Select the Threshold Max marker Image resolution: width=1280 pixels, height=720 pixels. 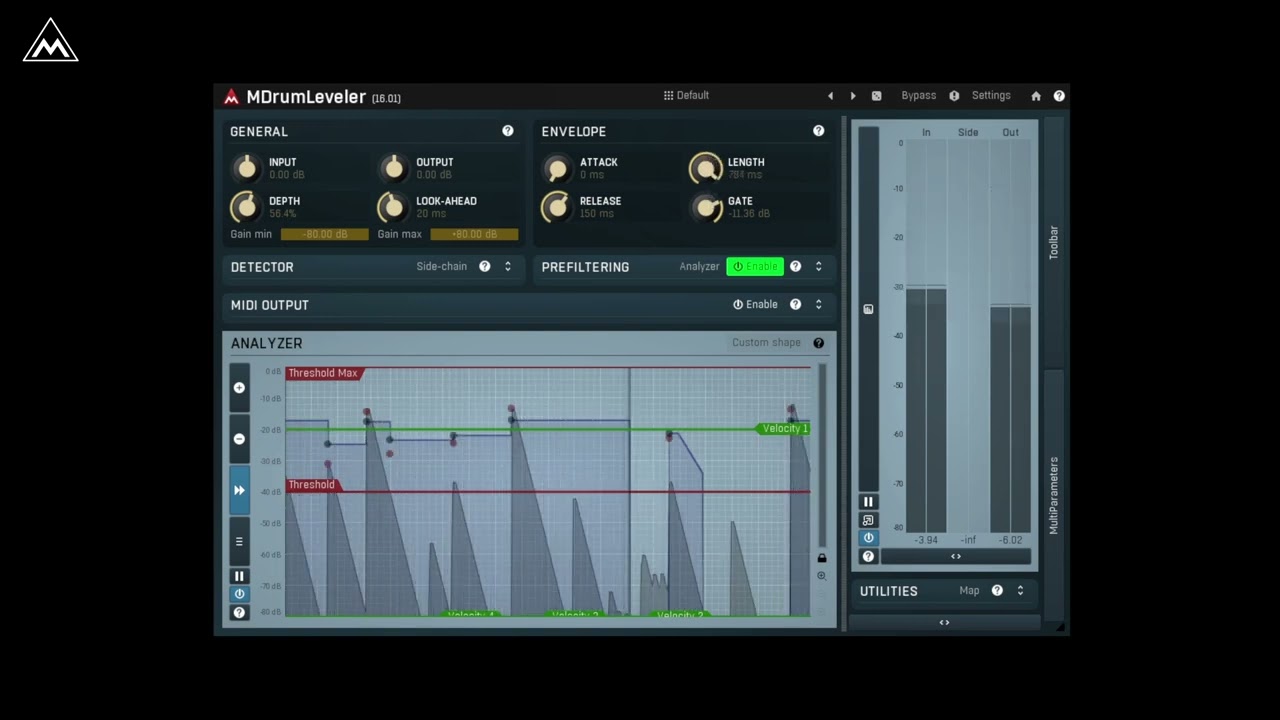click(x=323, y=373)
